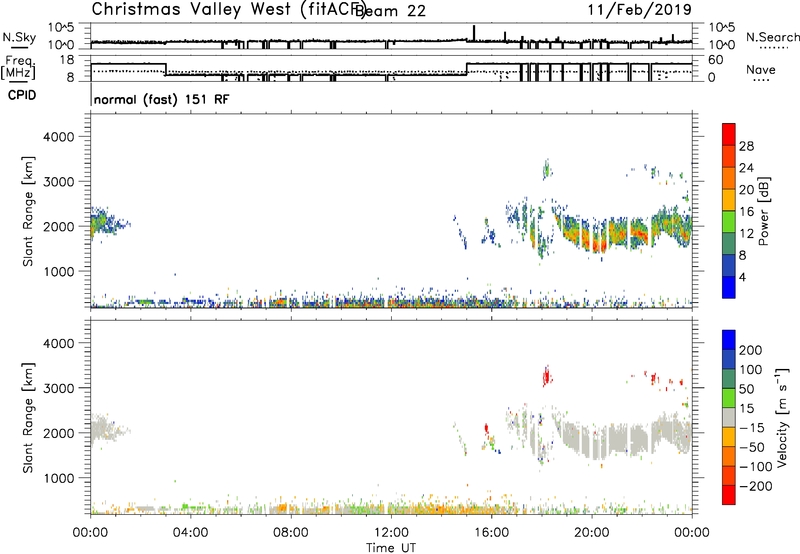Screen dimensions: 800x554
Task: Pick the yellow Power colorbar segment between 16 and 20
Action: point(729,199)
